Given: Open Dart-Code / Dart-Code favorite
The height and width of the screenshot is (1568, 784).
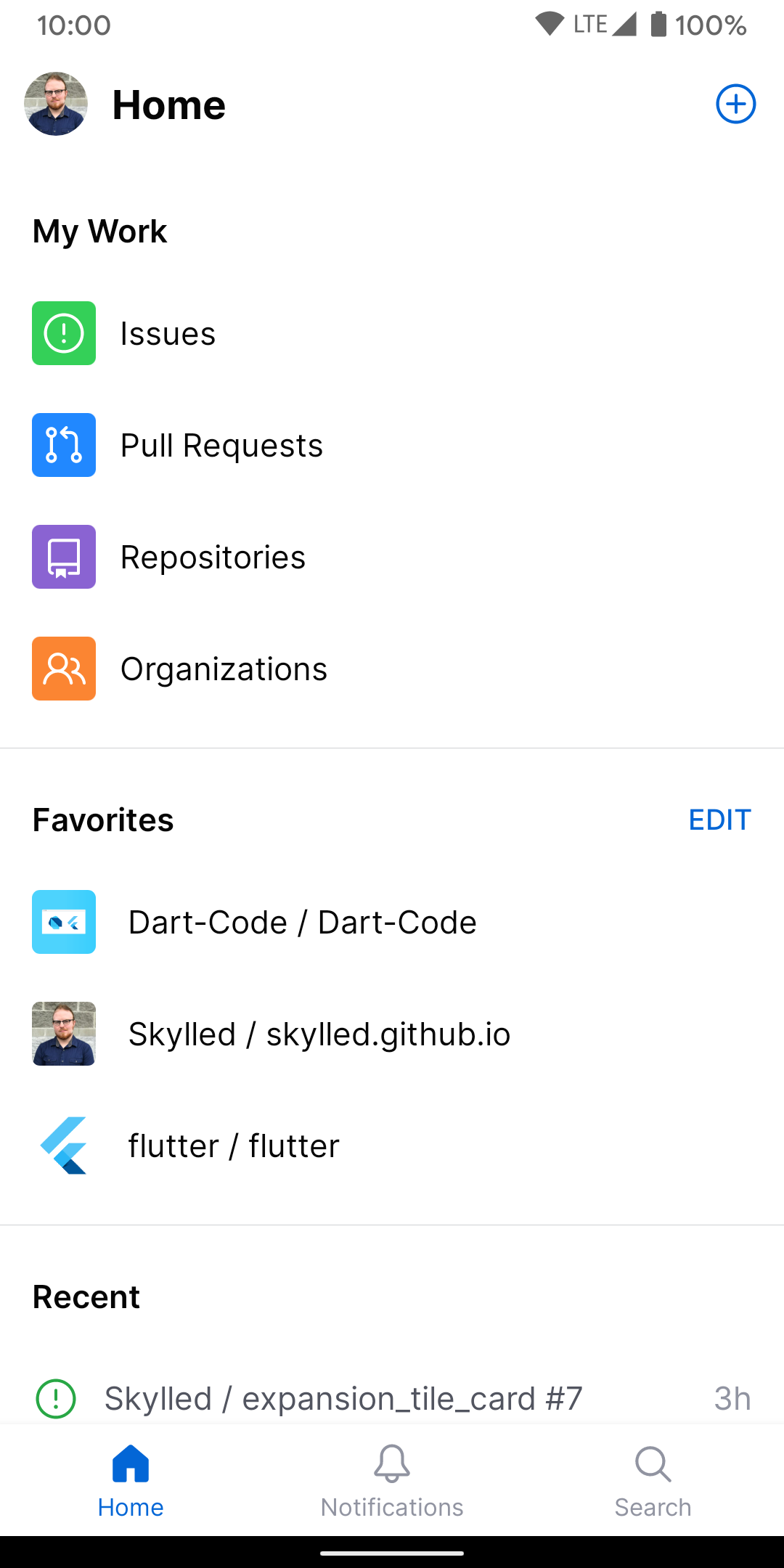Looking at the screenshot, I should [302, 923].
